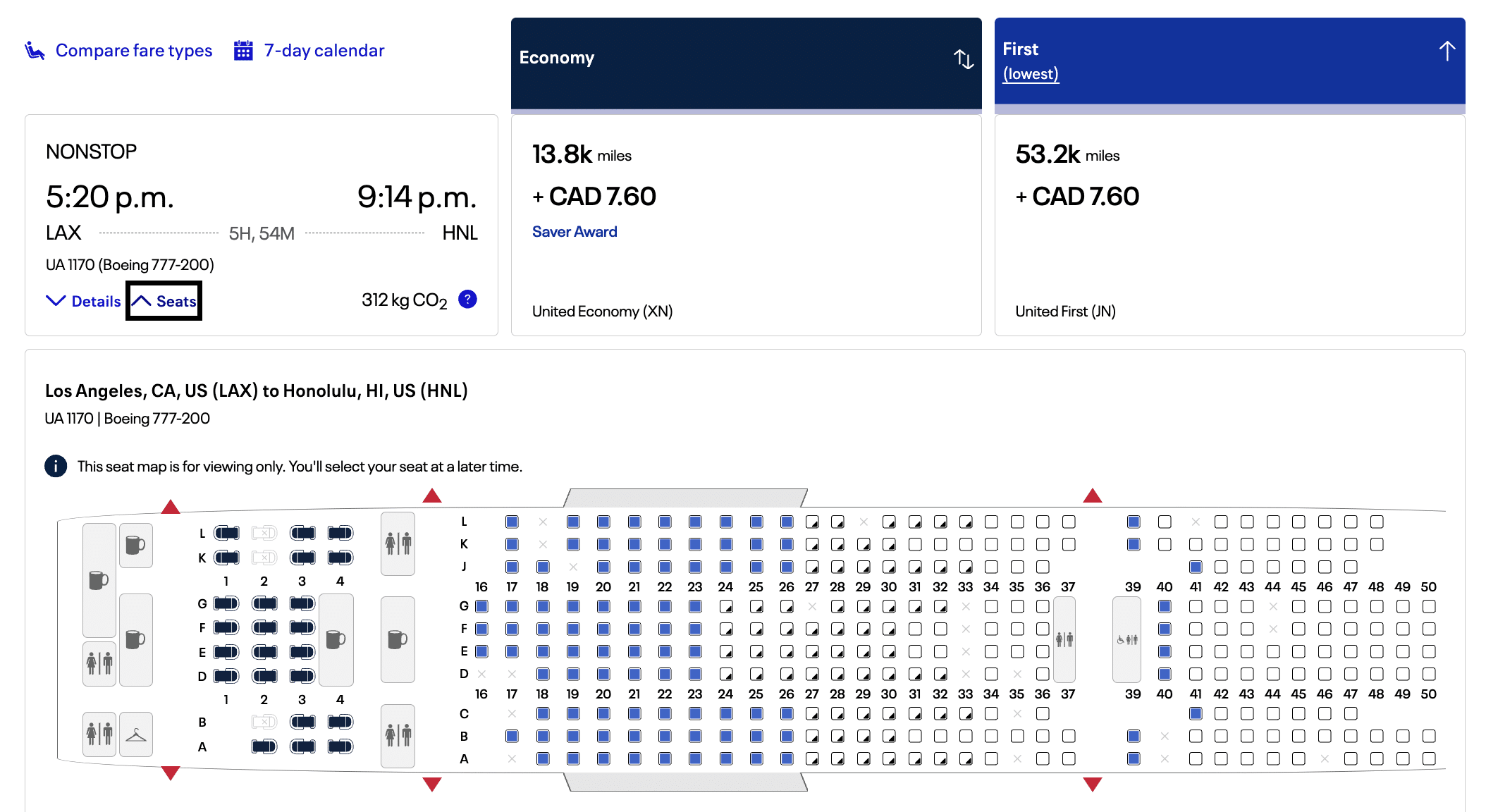Viewport: 1486px width, 812px height.
Task: Click the accessible lavatory icon near row 39
Action: tap(1126, 640)
